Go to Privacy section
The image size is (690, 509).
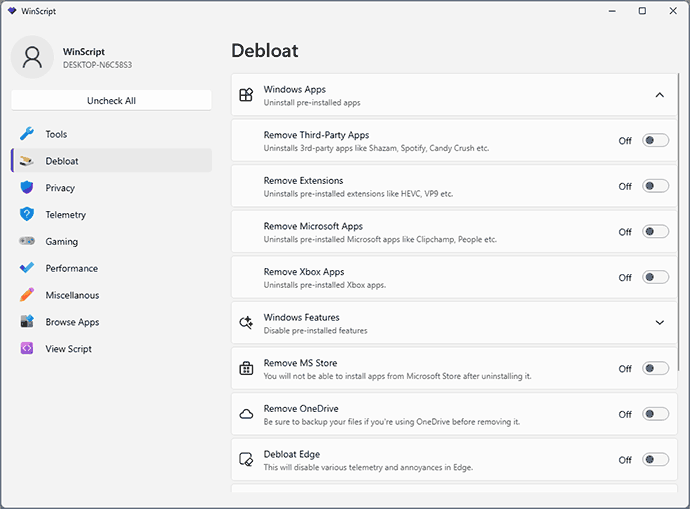pos(111,187)
